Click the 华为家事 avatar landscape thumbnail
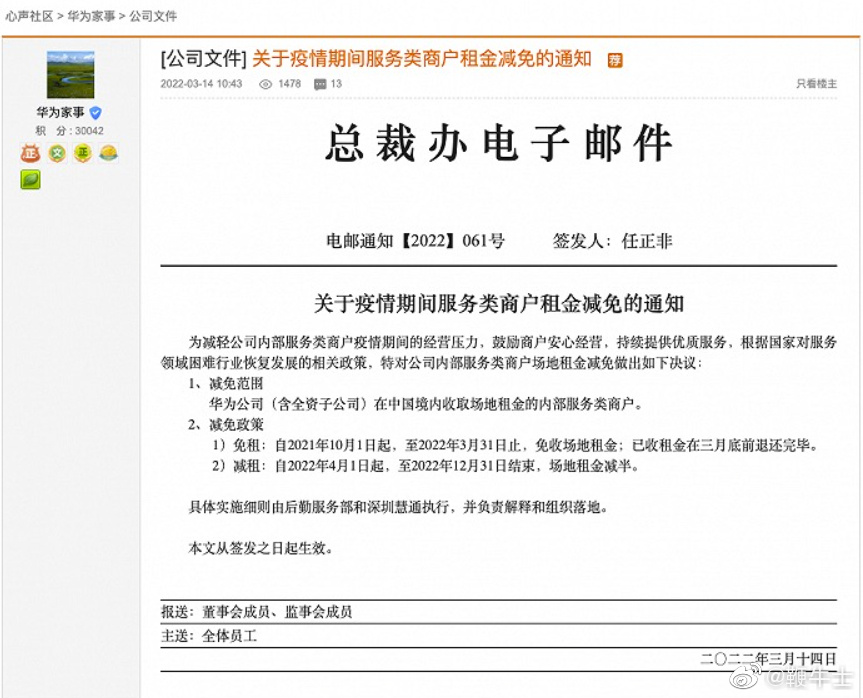 70,74
